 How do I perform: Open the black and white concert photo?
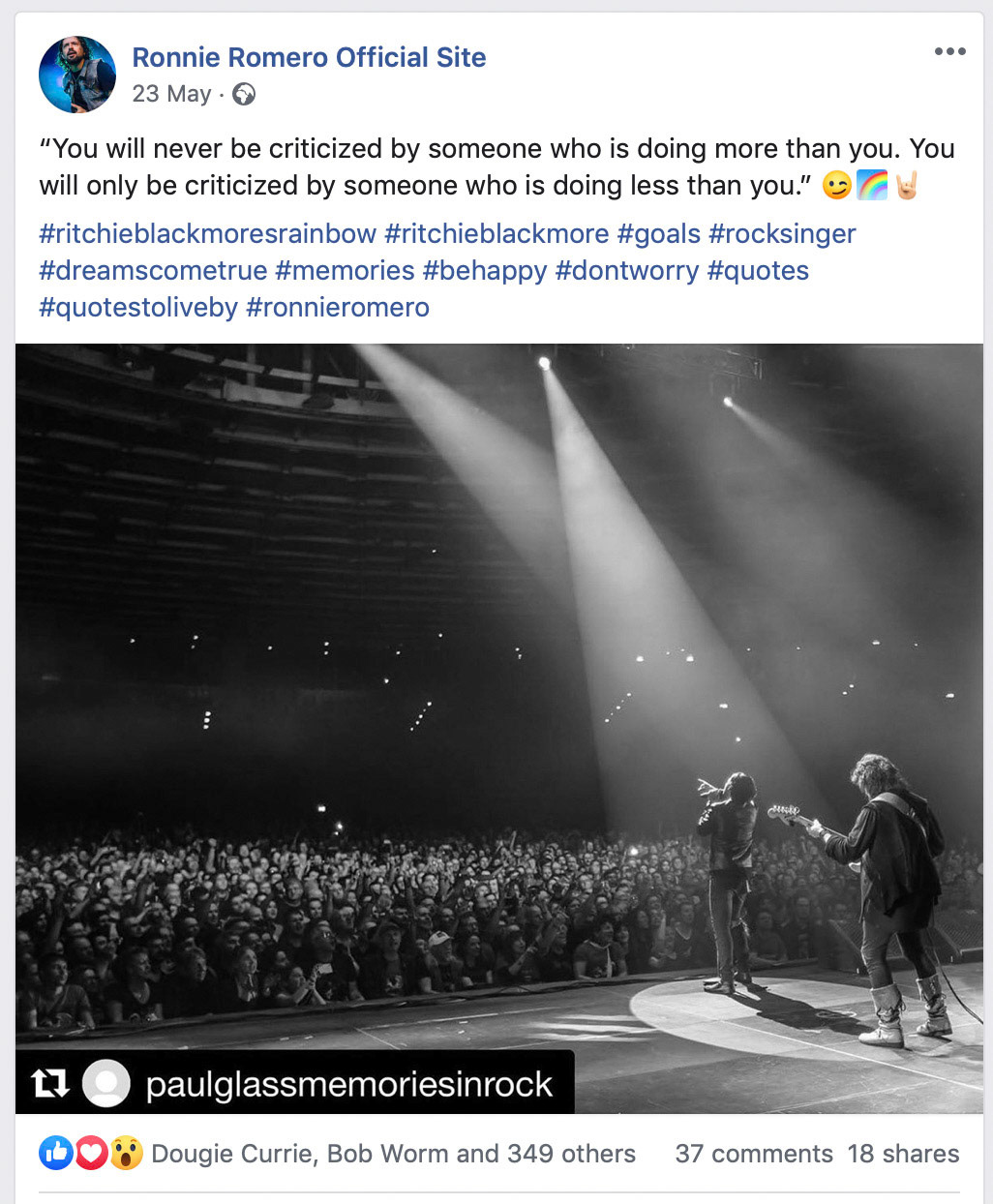point(499,677)
